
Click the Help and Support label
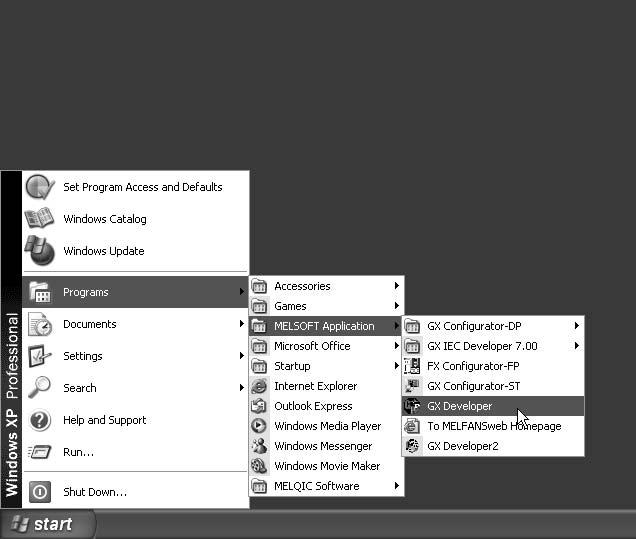tap(105, 420)
